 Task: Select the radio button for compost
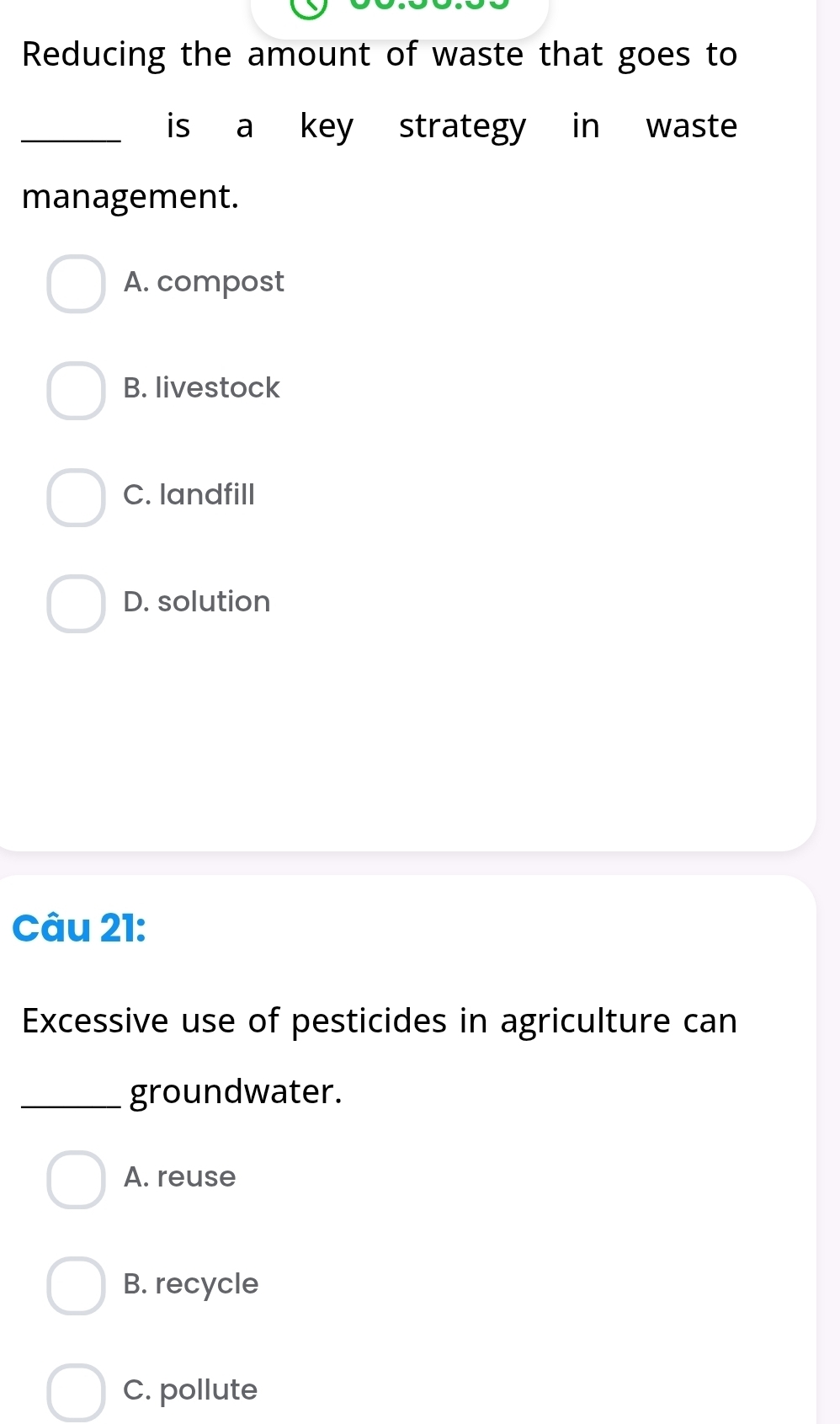pyautogui.click(x=76, y=284)
